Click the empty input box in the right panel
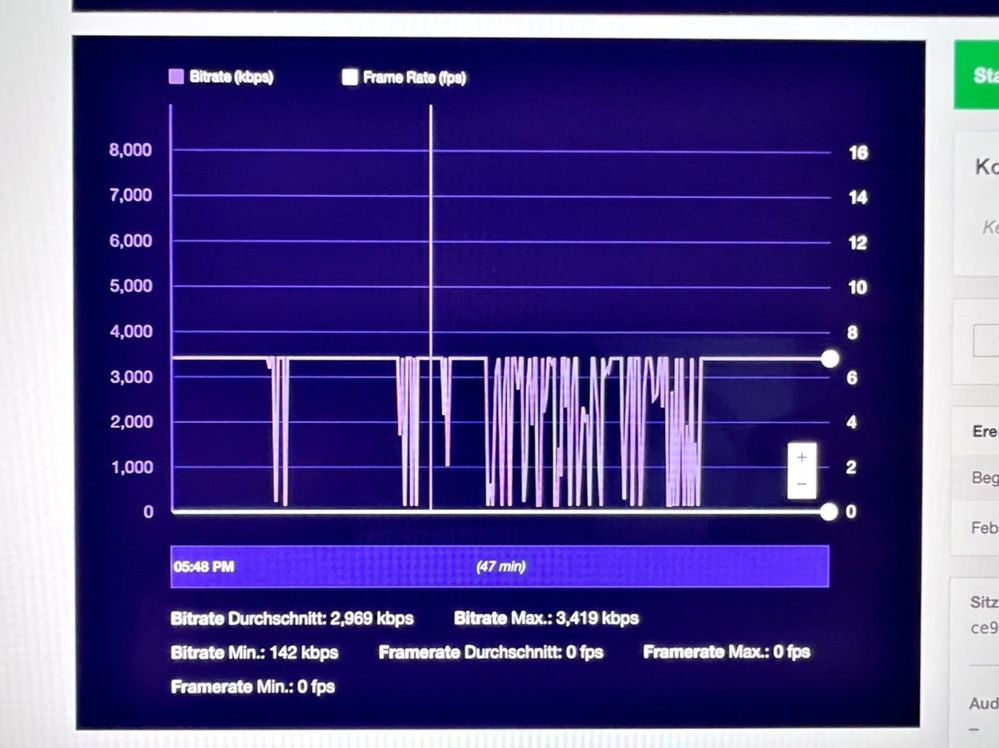 click(x=986, y=340)
